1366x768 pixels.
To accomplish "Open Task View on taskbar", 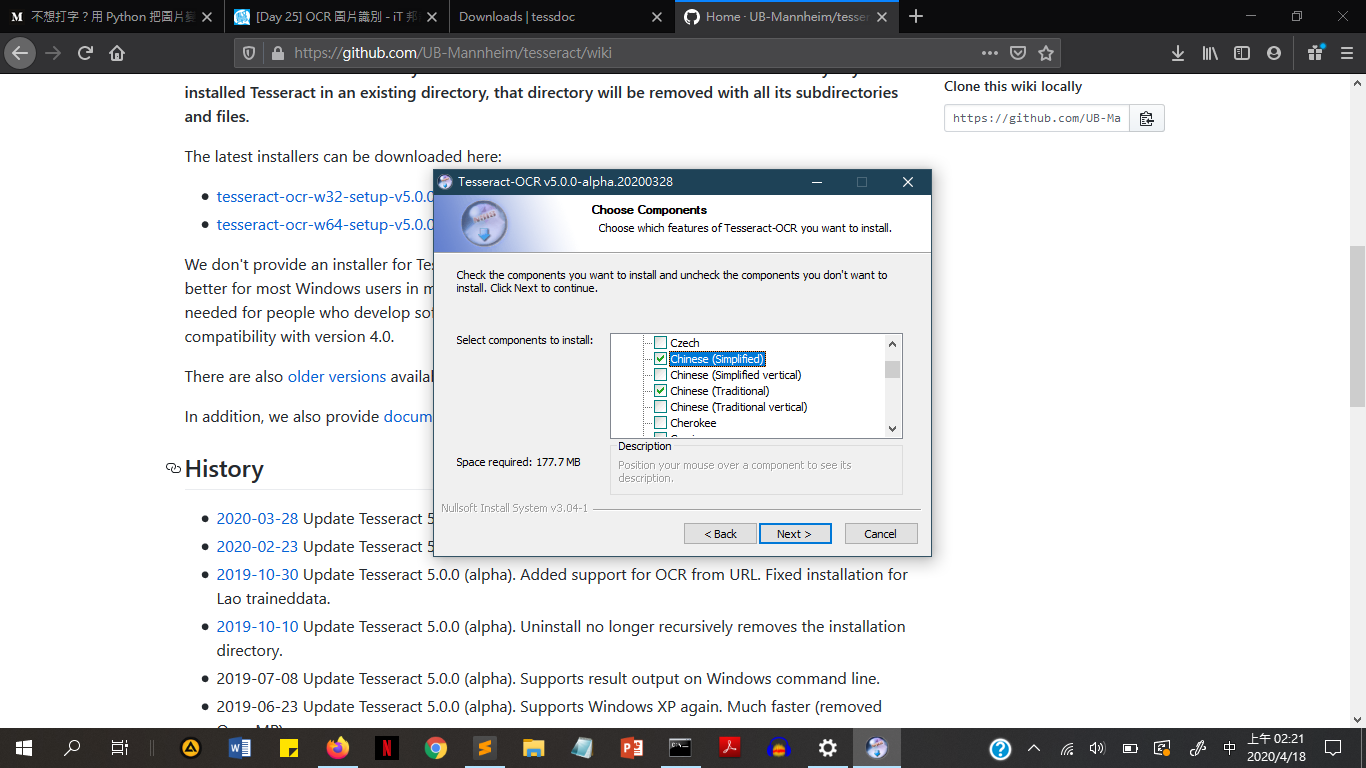I will coord(119,747).
